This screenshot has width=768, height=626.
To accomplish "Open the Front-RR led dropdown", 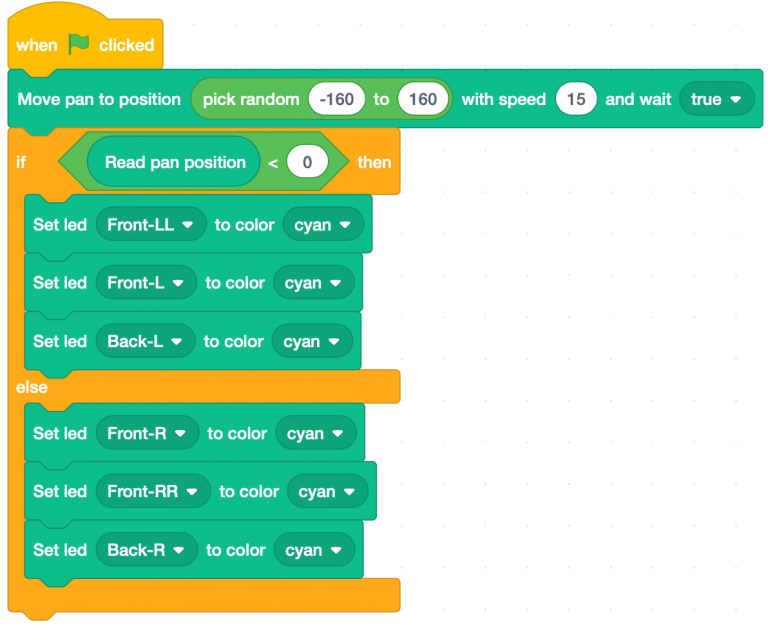I will tap(153, 492).
